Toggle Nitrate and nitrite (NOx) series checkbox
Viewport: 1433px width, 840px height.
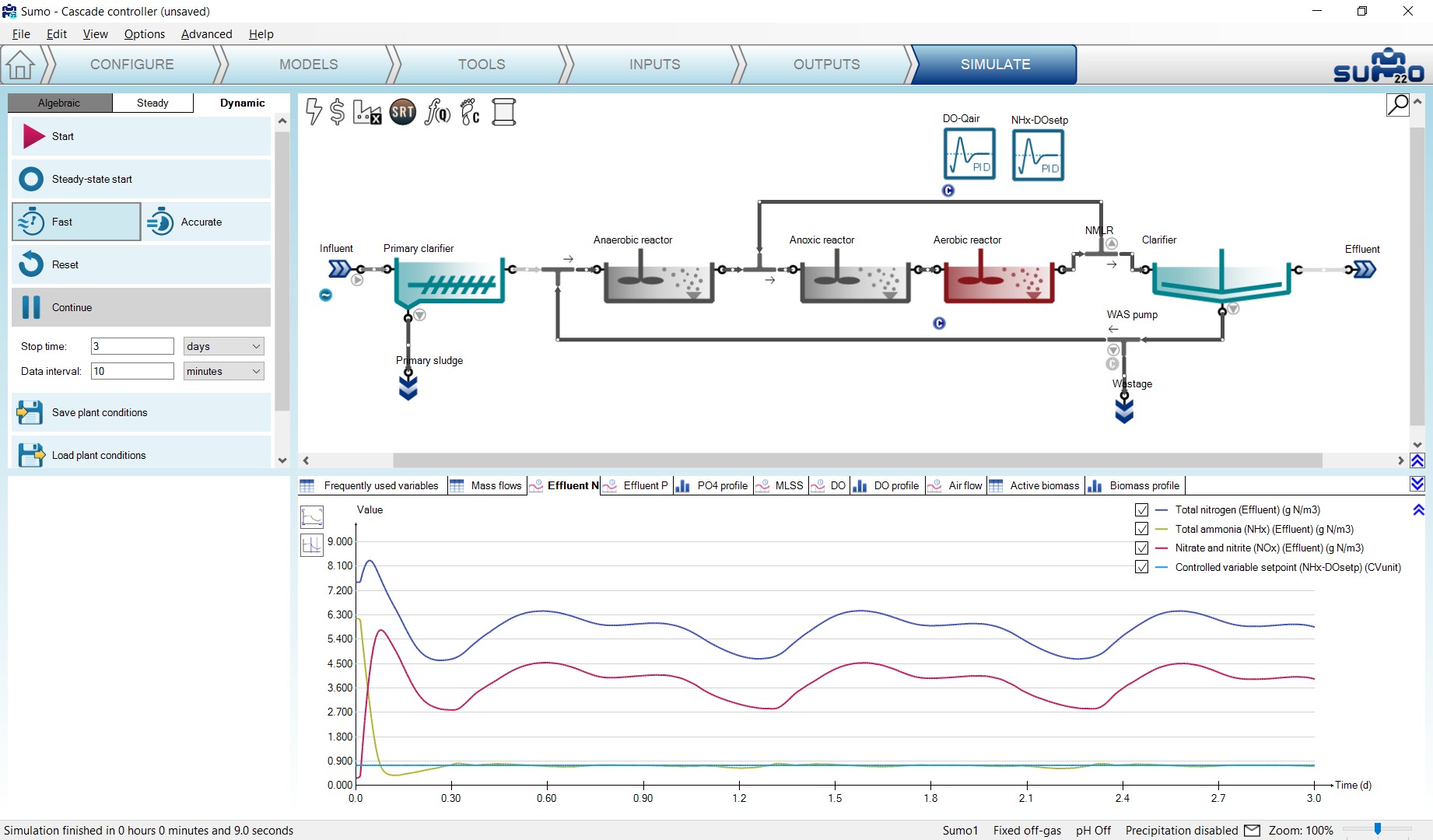point(1142,548)
